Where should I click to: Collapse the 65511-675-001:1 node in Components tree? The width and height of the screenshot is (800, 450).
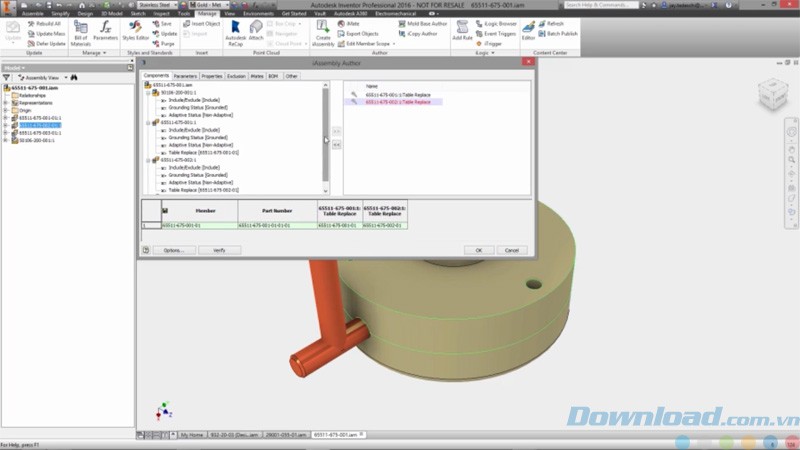[148, 122]
